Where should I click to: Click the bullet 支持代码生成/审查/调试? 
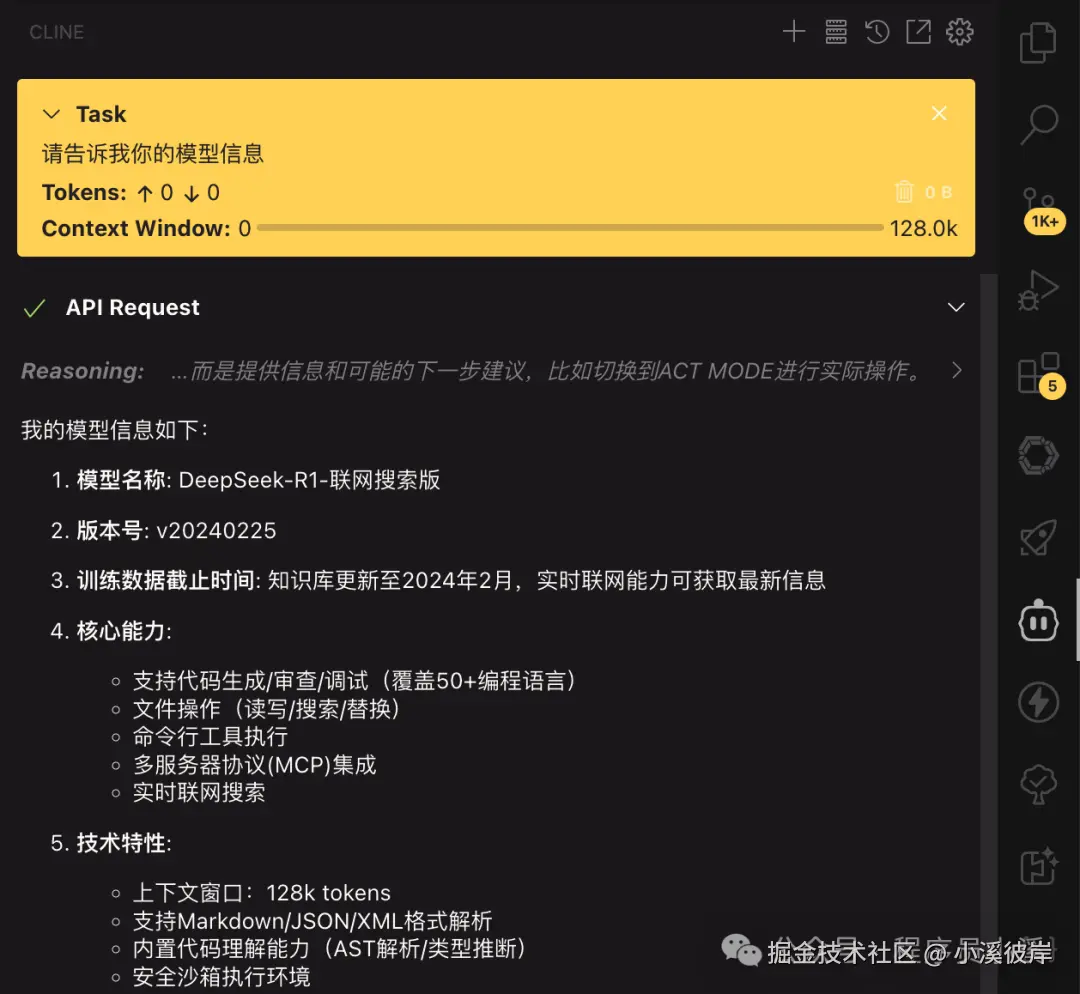click(356, 681)
